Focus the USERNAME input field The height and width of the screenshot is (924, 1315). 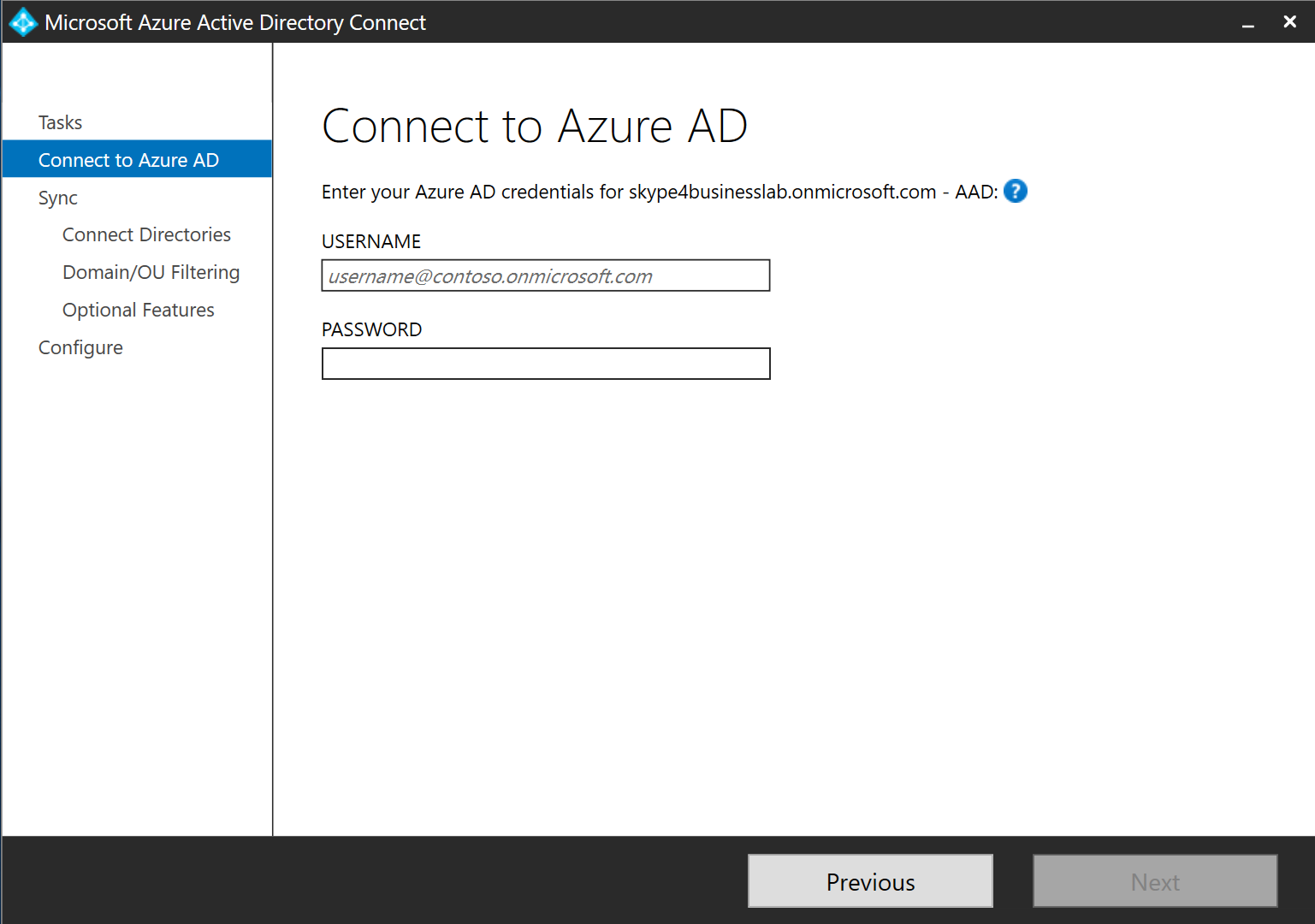click(x=545, y=275)
